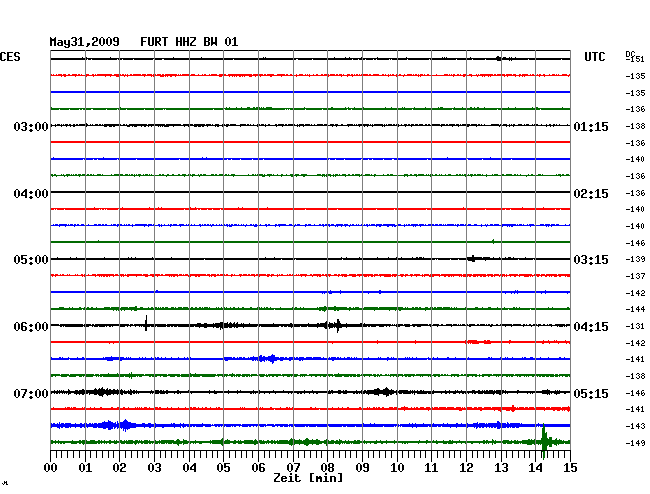The height and width of the screenshot is (494, 650).
Task: Click the 05:00 local time label
Action: coord(31,260)
